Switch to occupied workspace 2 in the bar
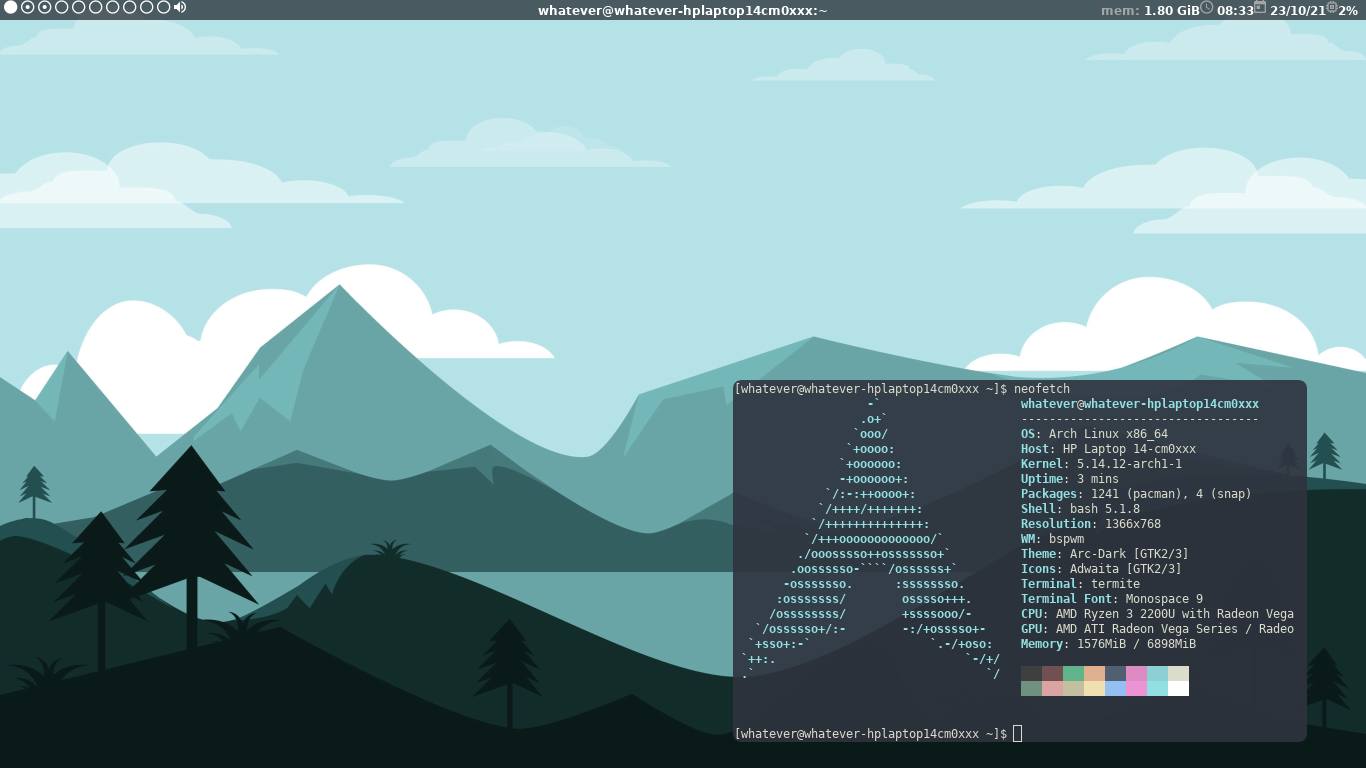Viewport: 1366px width, 768px height. (28, 7)
